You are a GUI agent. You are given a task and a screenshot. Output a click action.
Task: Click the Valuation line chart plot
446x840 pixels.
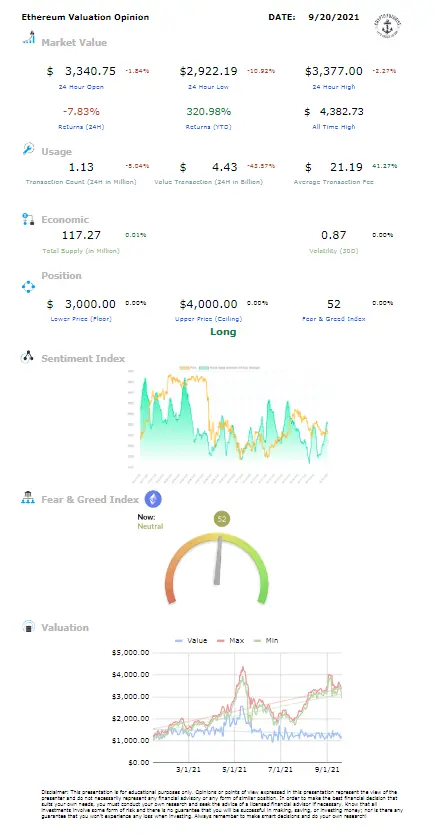[x=247, y=707]
